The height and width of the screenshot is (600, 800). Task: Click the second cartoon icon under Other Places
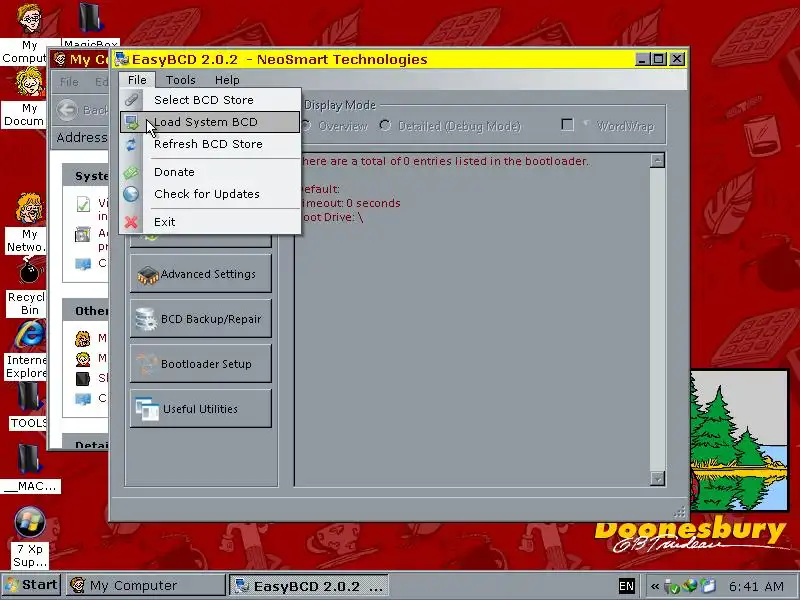pos(83,359)
